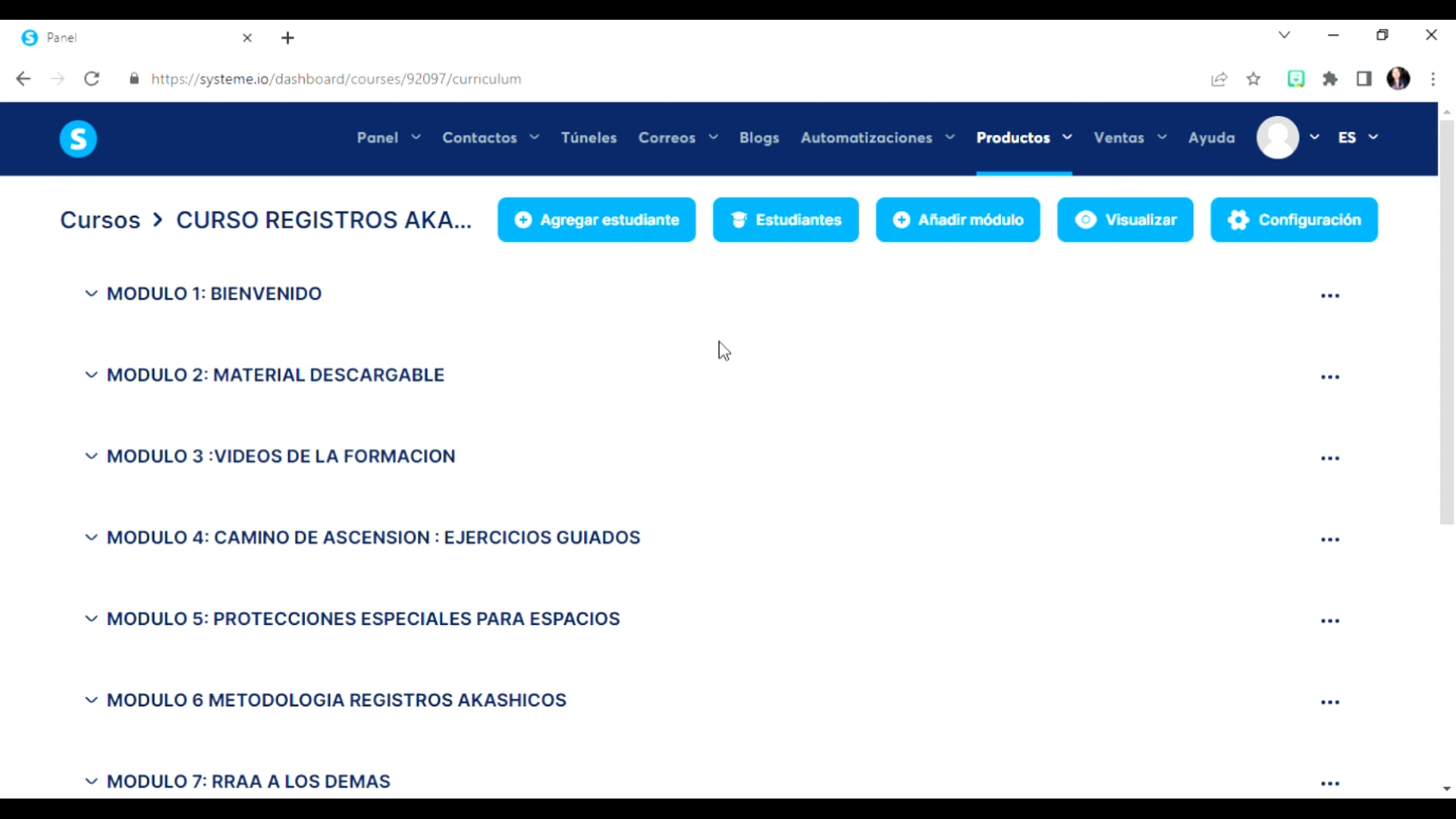The width and height of the screenshot is (1456, 819).
Task: Click the Systeme.io logo
Action: (x=78, y=138)
